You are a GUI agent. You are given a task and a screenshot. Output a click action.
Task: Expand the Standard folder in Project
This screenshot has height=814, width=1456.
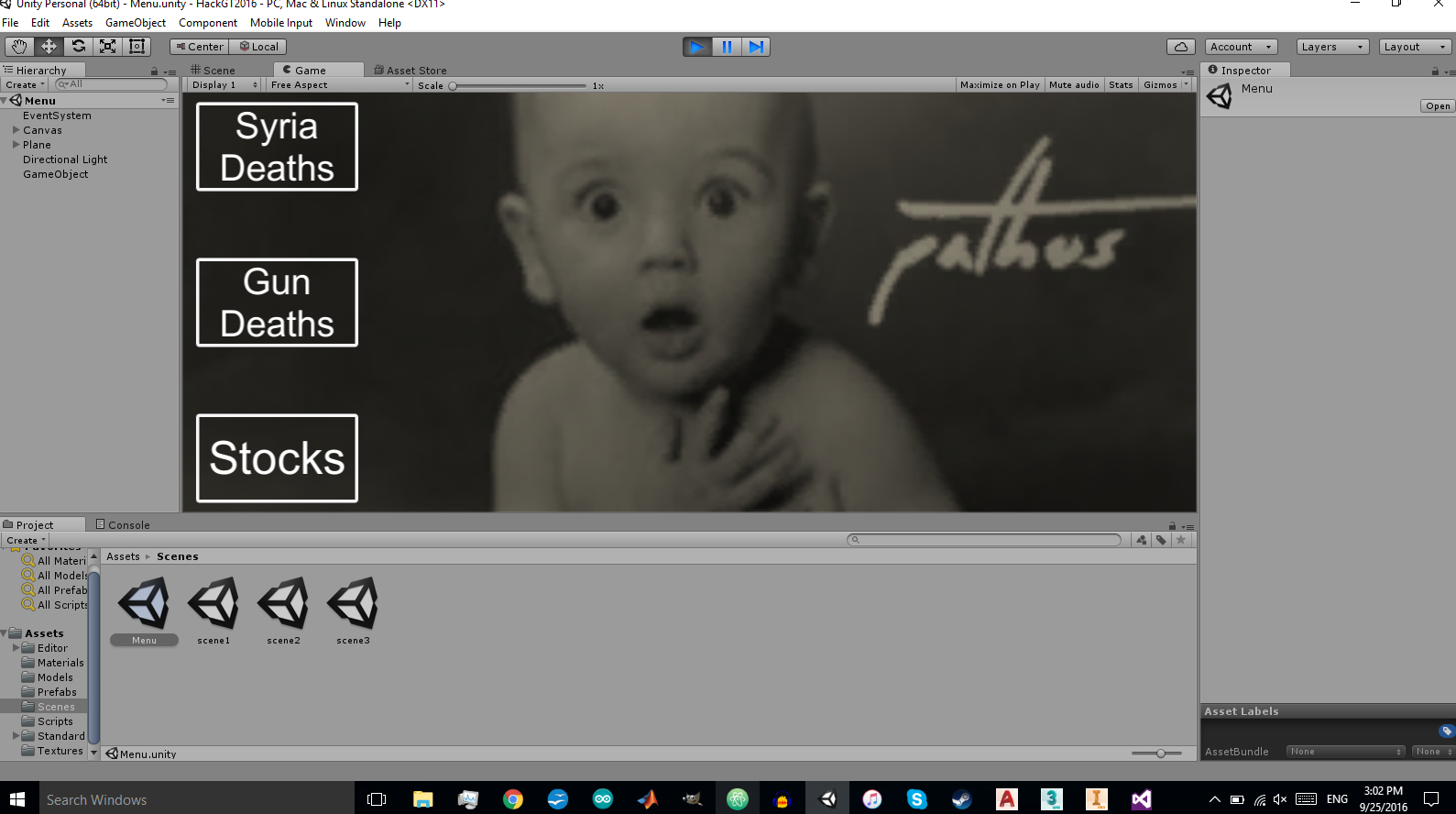point(16,736)
